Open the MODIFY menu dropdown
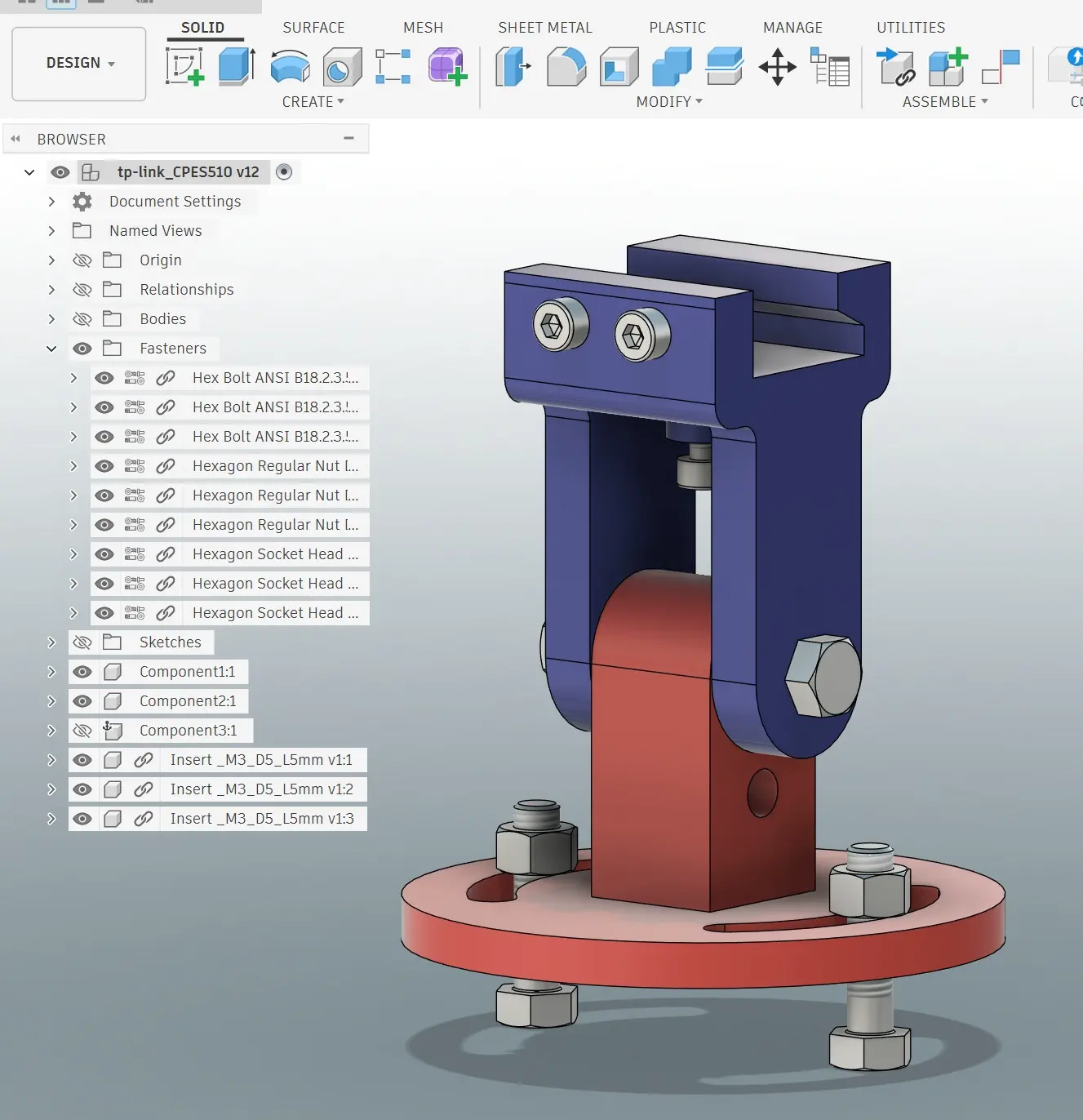1083x1120 pixels. click(x=669, y=101)
